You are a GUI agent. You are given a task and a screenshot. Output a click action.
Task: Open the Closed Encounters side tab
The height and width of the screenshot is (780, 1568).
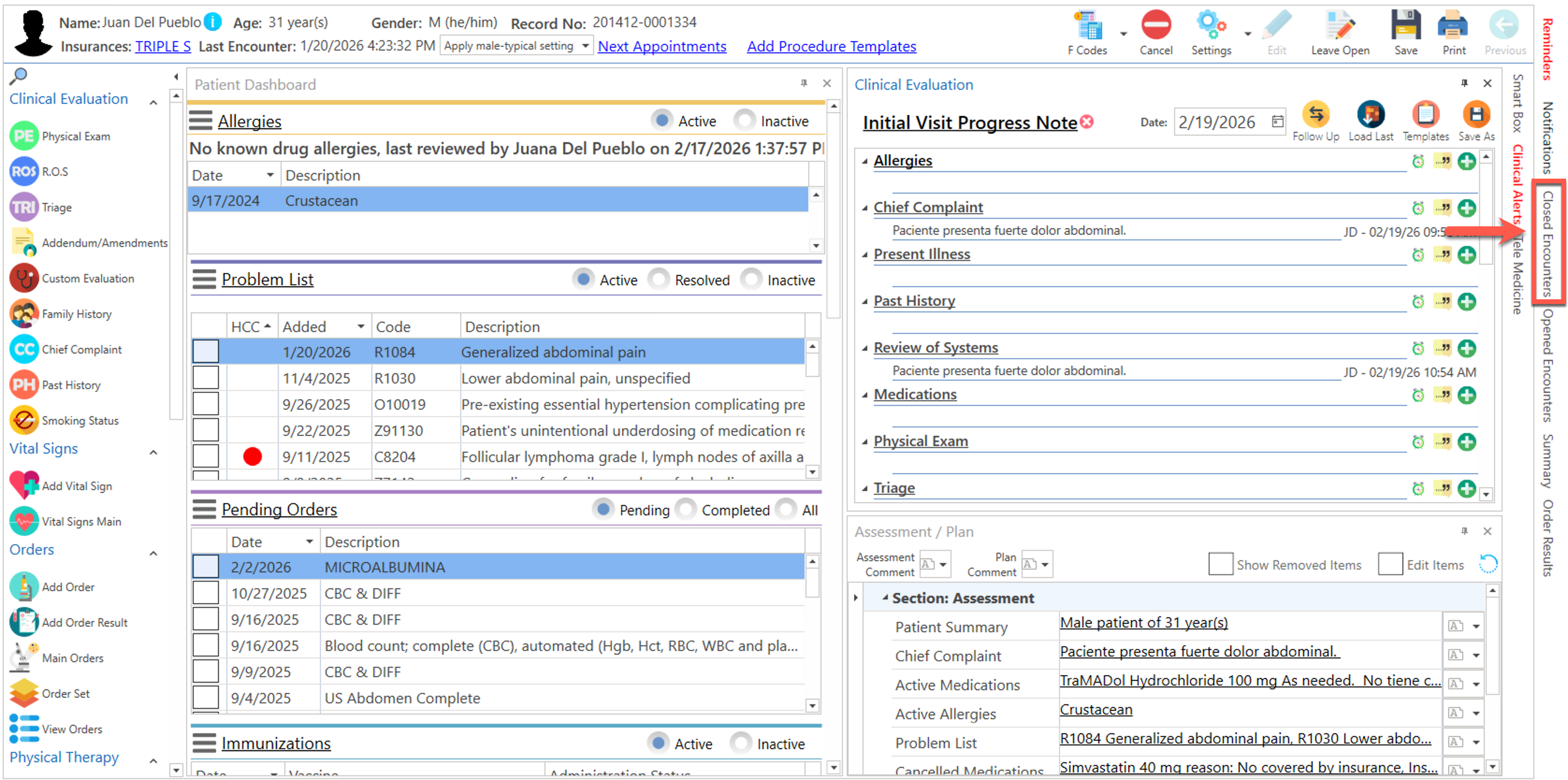[x=1548, y=242]
